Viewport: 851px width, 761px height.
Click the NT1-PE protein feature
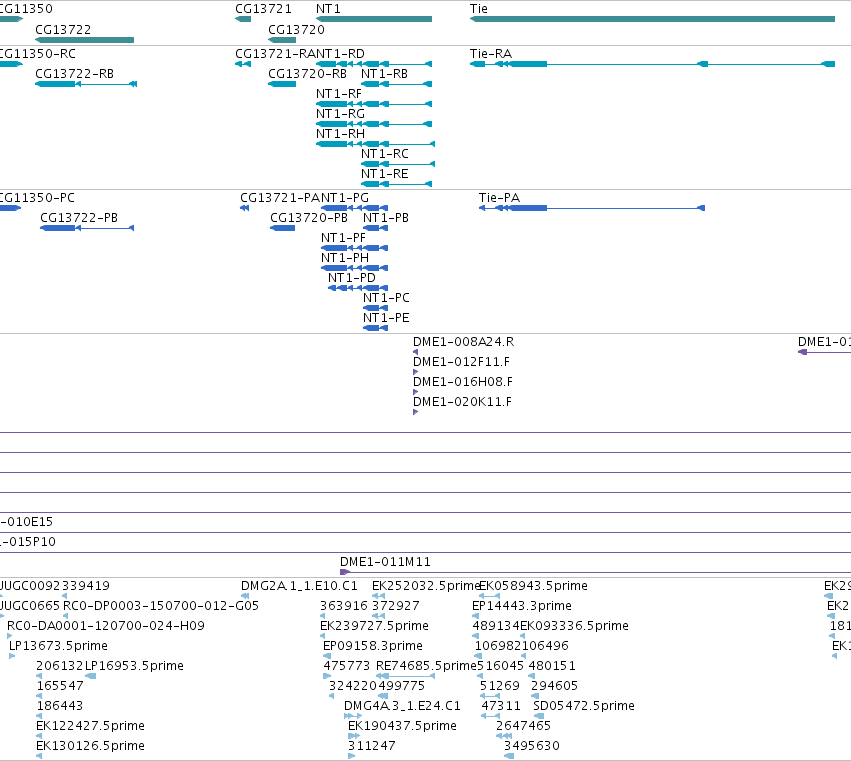375,328
